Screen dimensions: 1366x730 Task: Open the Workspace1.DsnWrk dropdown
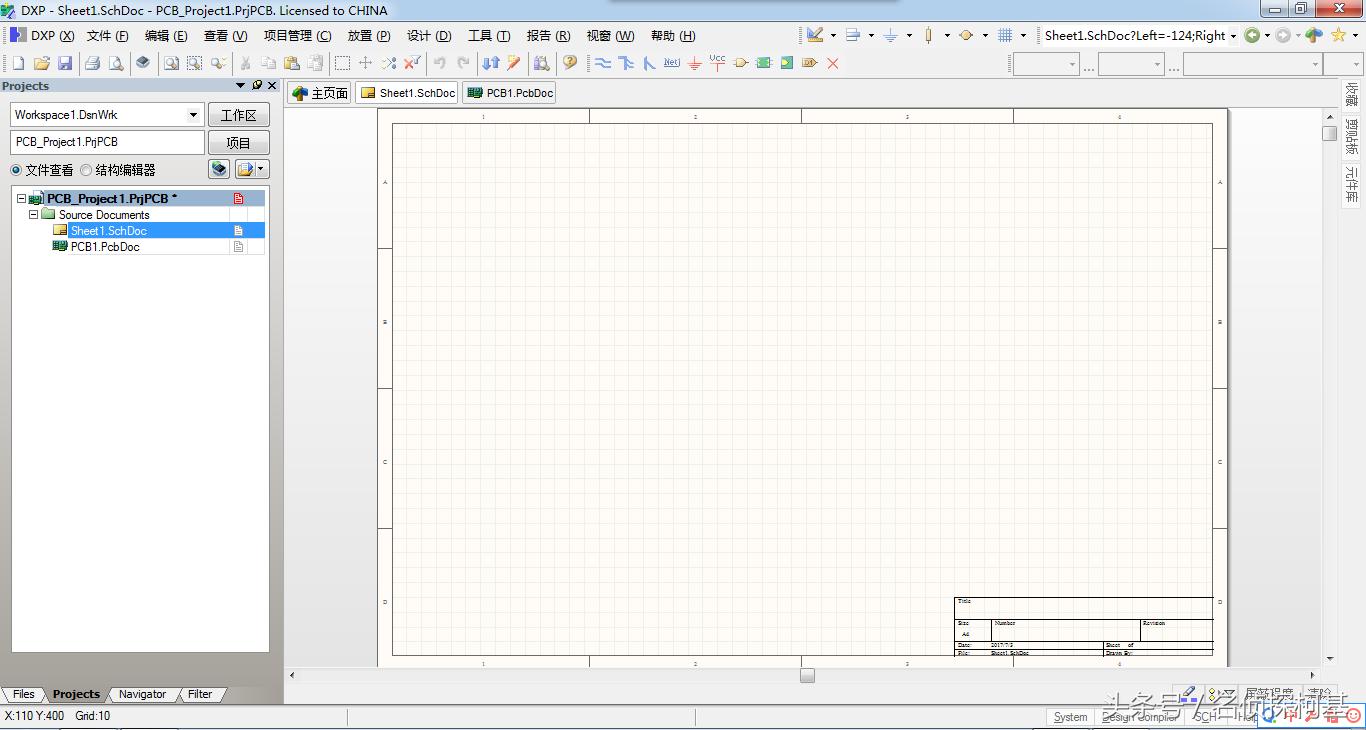coord(193,115)
